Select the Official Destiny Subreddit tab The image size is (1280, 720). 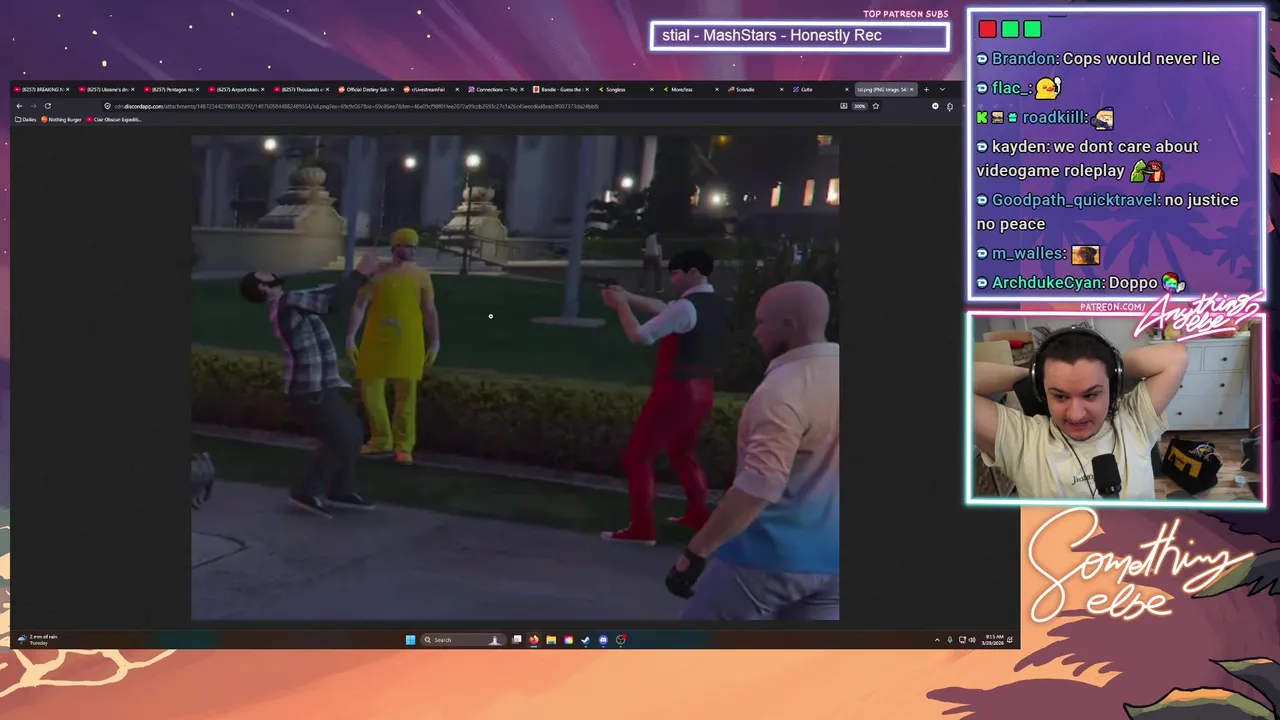point(367,89)
